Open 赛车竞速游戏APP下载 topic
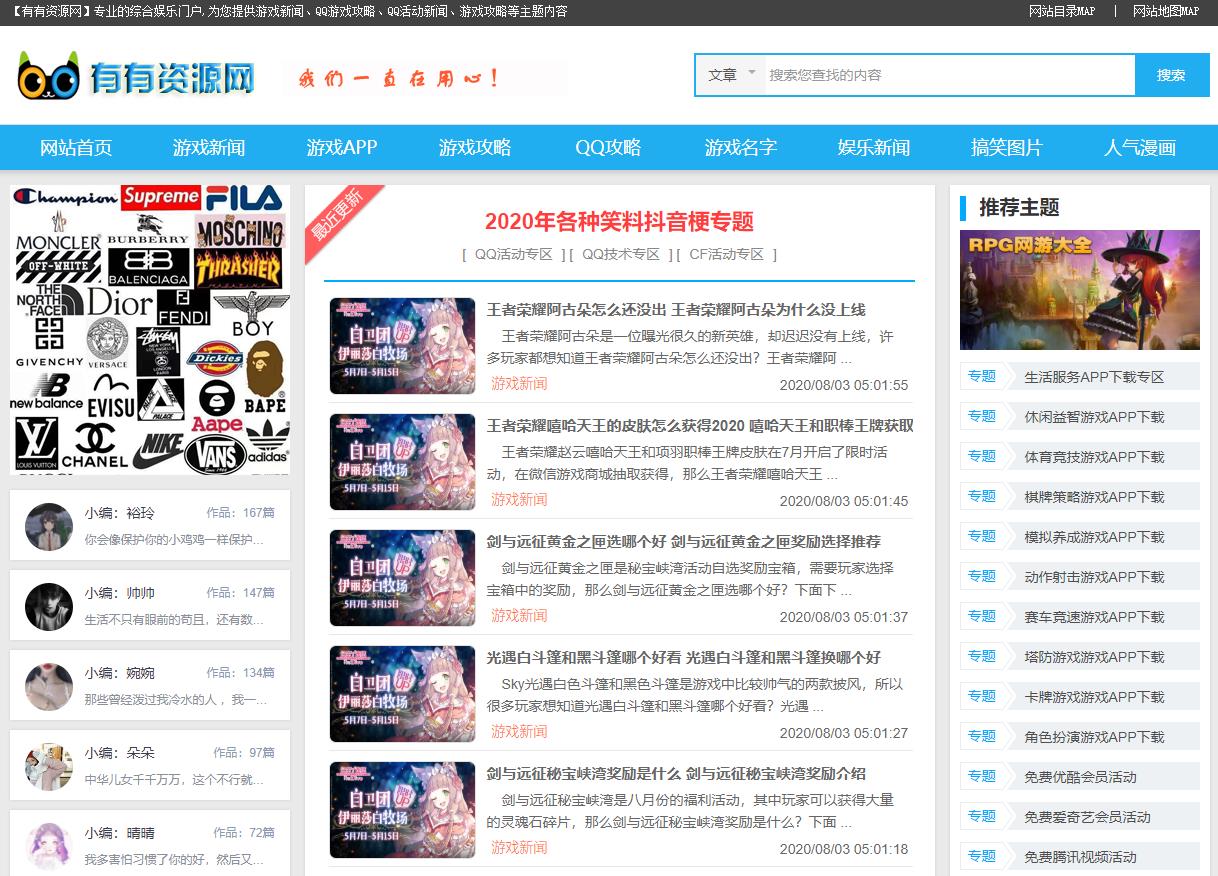The height and width of the screenshot is (876, 1218). tap(1095, 617)
